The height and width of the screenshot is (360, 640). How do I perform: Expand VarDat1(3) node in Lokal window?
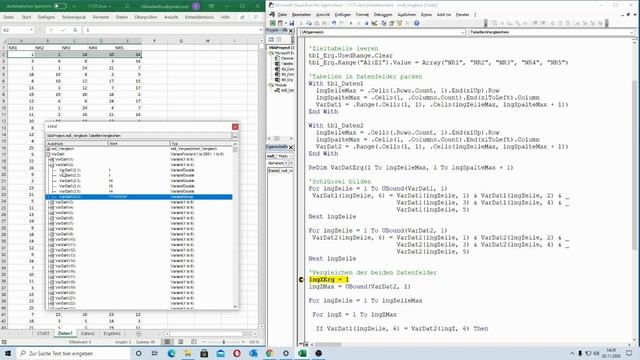(52, 202)
